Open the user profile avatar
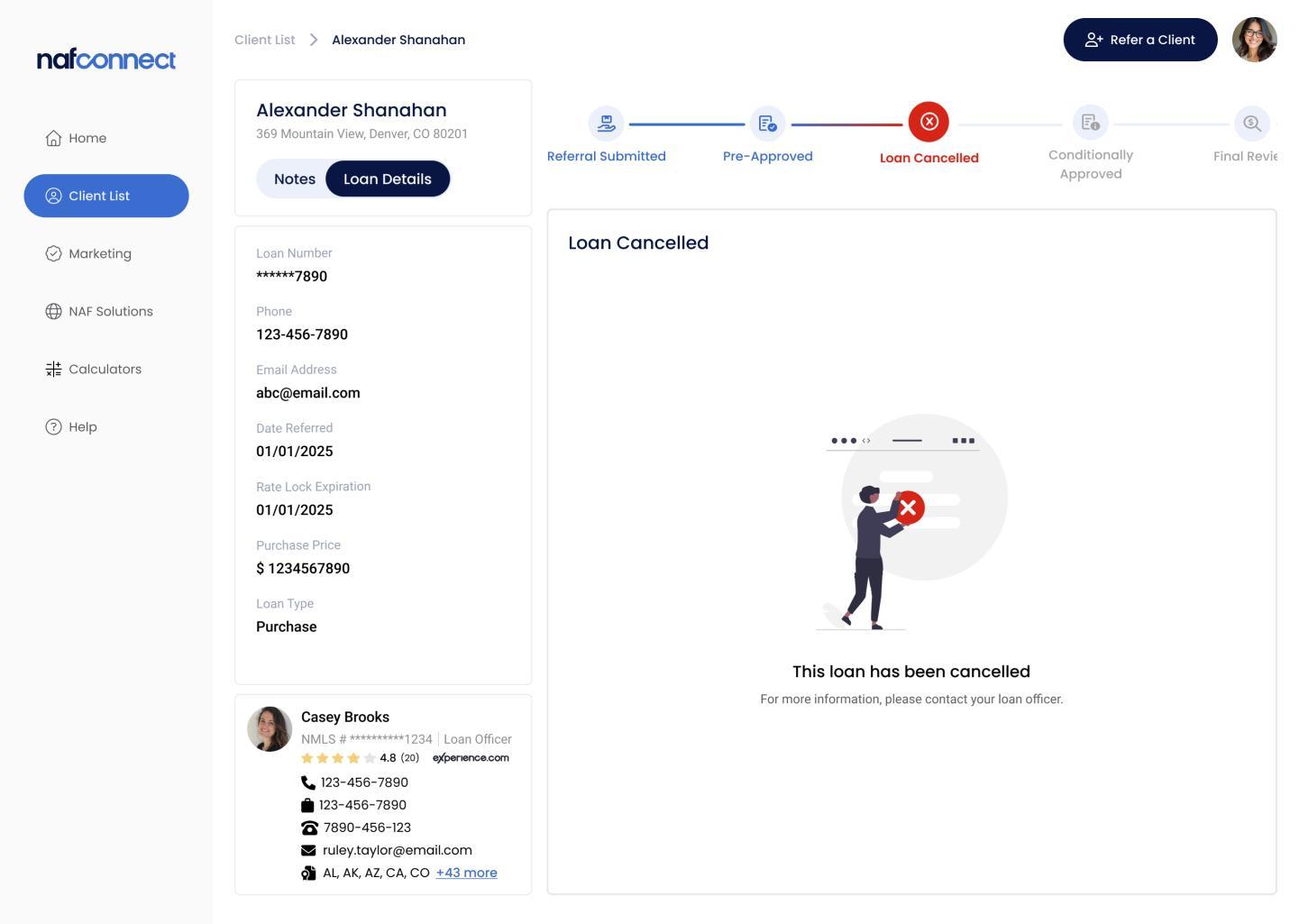Viewport: 1299px width, 924px height. point(1255,40)
